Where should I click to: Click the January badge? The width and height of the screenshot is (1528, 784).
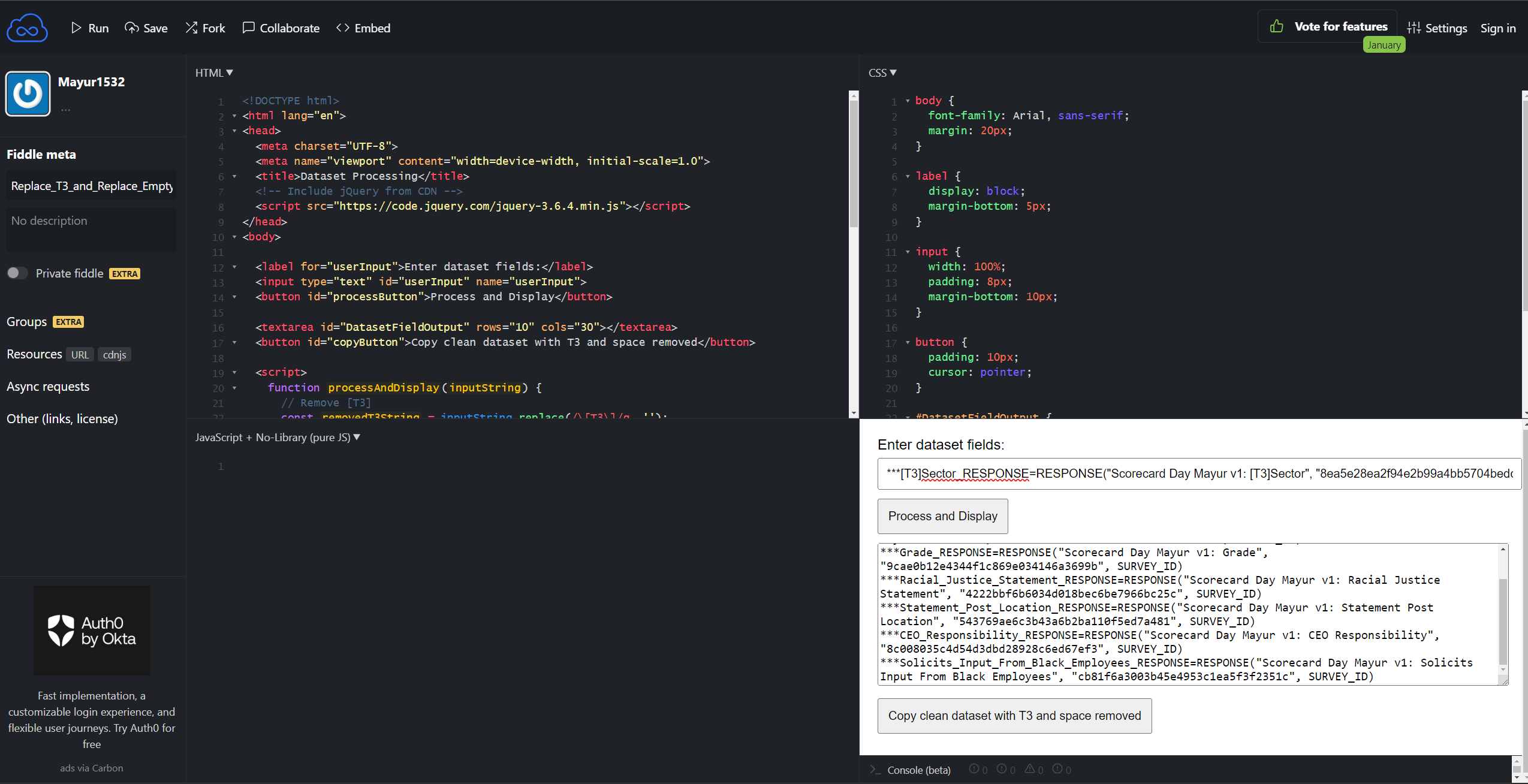coord(1384,45)
